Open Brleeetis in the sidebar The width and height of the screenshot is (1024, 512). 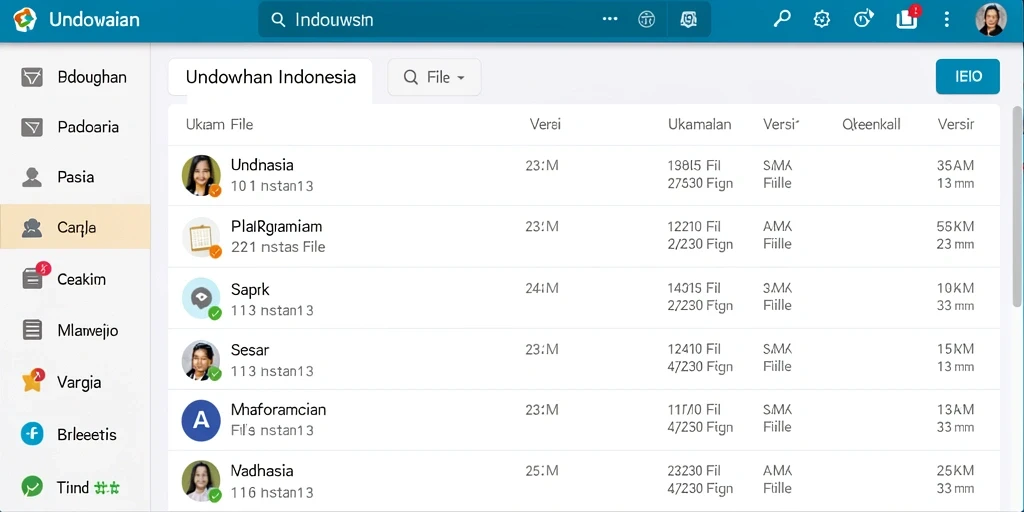click(x=75, y=434)
